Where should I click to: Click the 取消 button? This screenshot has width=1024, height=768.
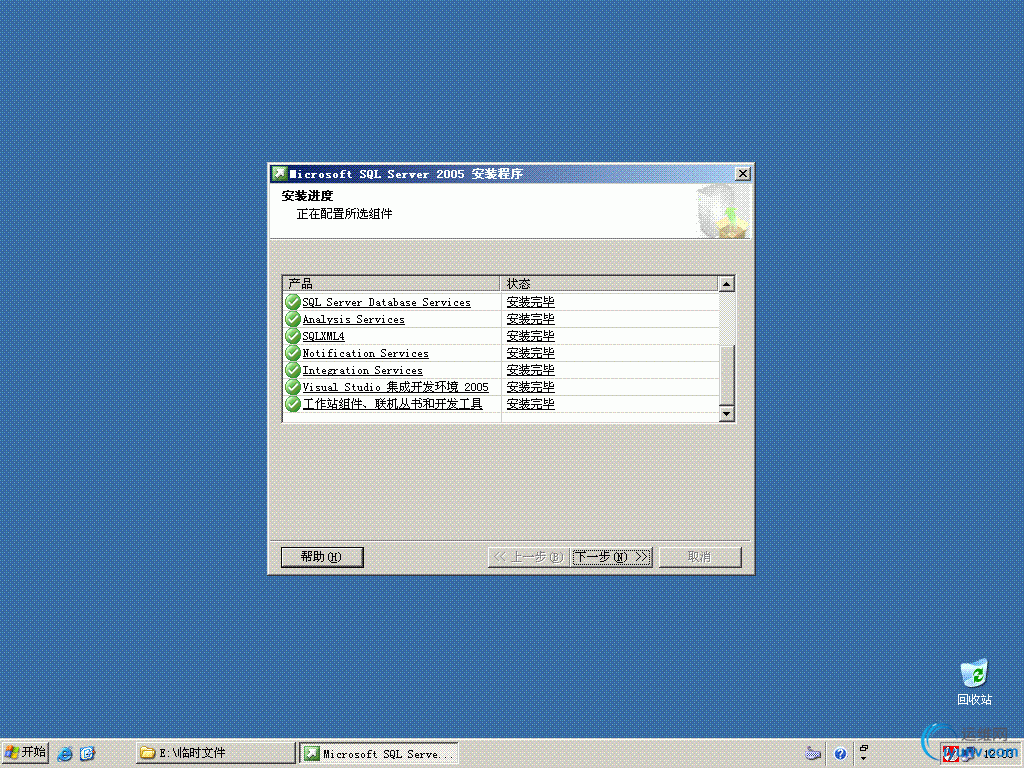pyautogui.click(x=699, y=557)
